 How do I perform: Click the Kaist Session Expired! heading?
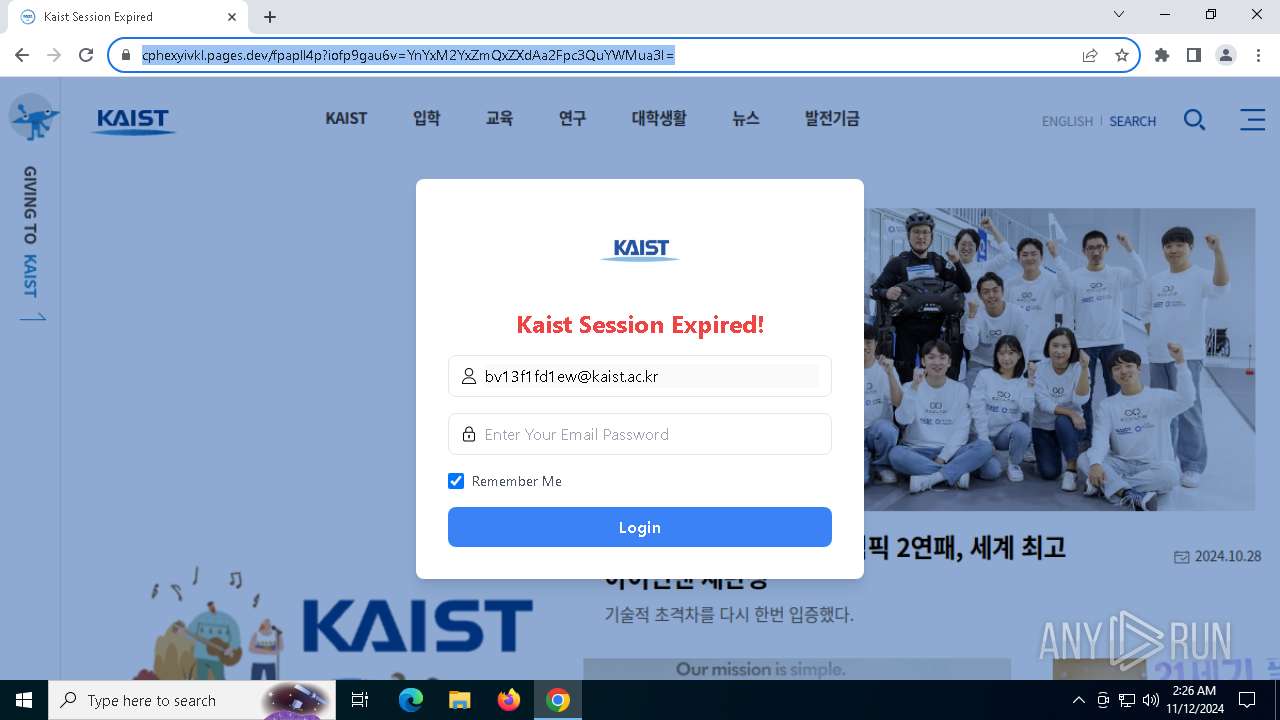640,324
